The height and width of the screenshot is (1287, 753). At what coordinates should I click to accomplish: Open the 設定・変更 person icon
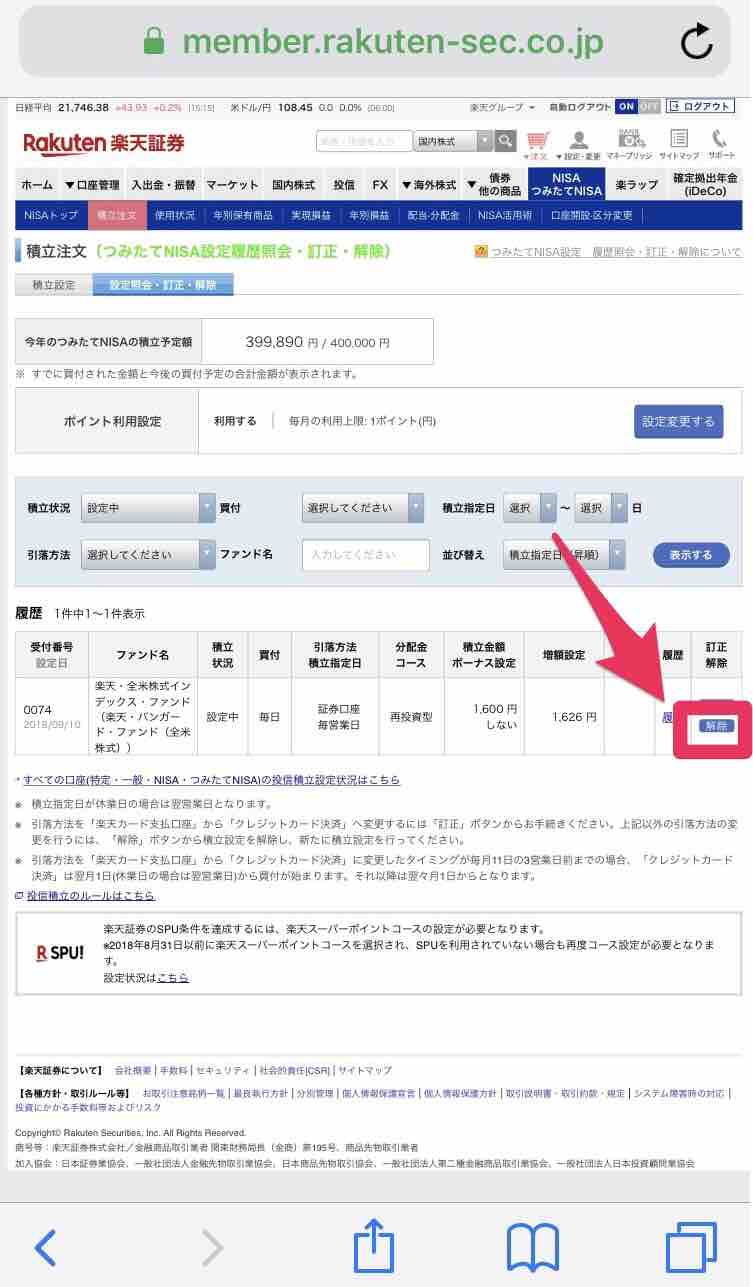[x=578, y=144]
